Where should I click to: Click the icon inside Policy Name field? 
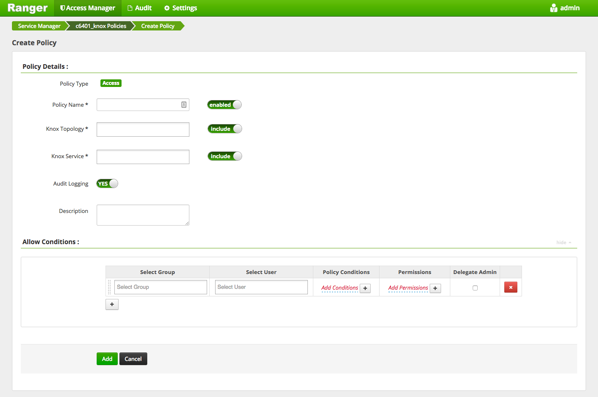[184, 105]
